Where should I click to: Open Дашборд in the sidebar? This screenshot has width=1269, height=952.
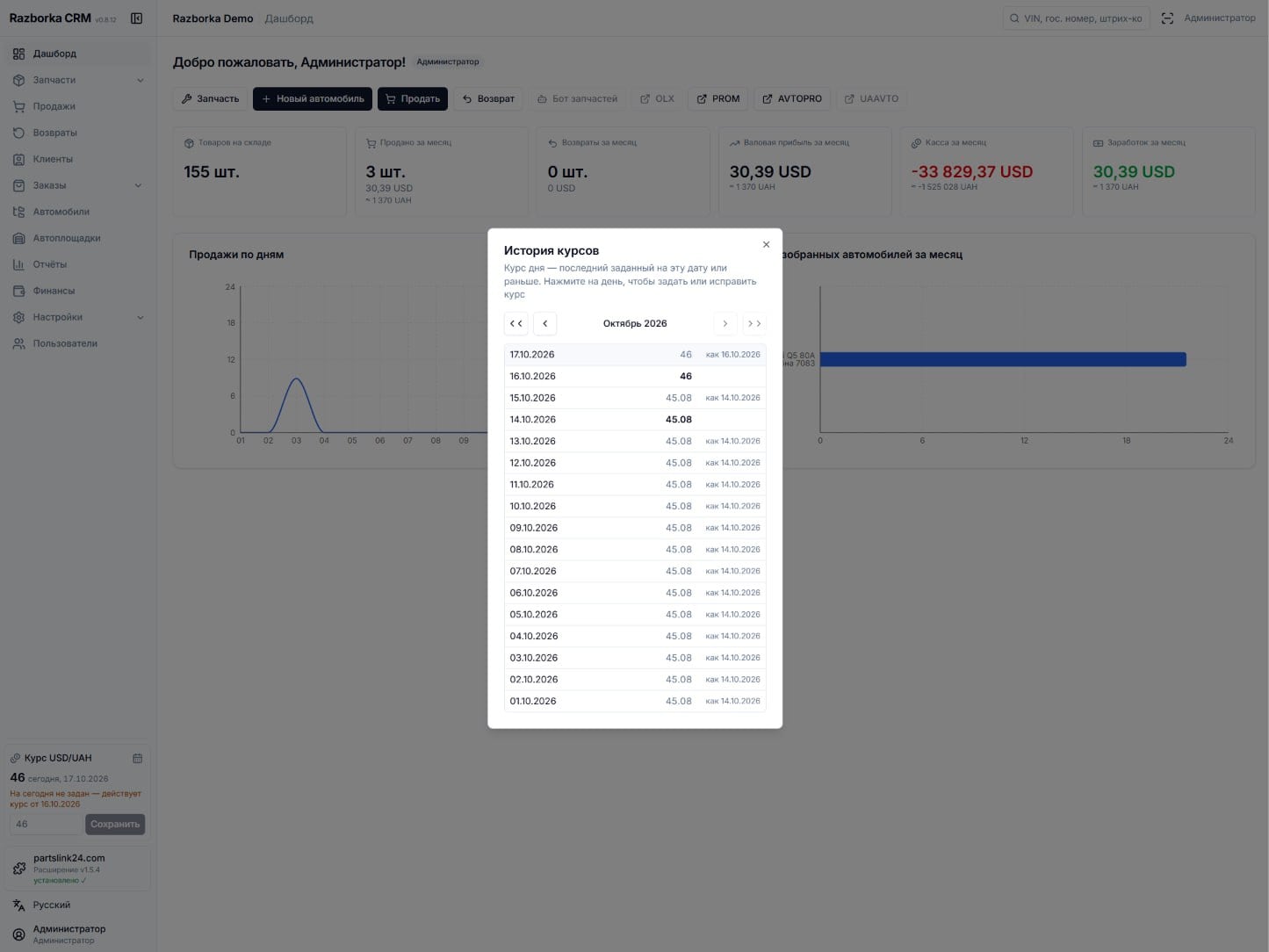pyautogui.click(x=77, y=54)
